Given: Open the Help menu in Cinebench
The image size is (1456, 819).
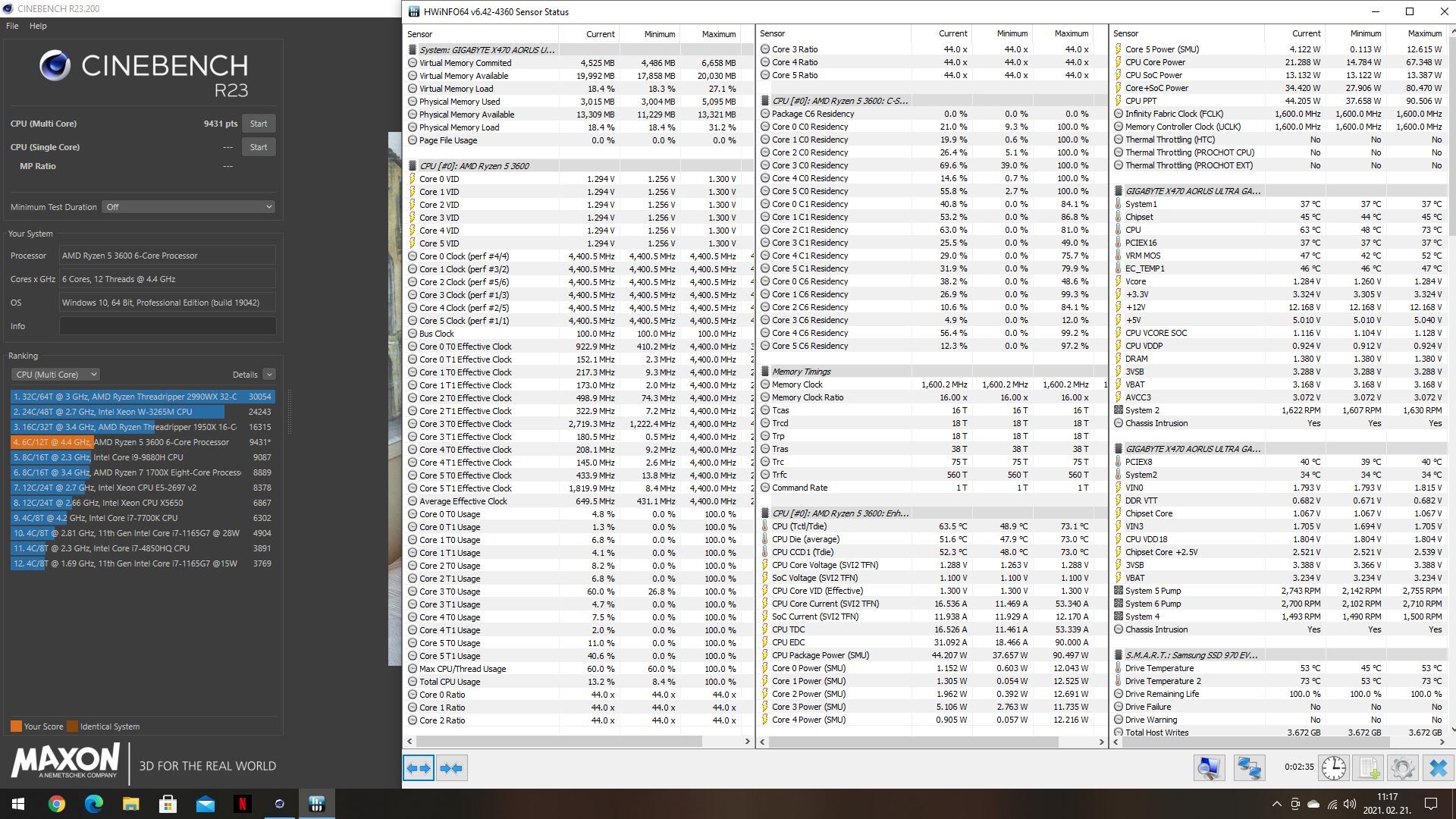Looking at the screenshot, I should [38, 26].
